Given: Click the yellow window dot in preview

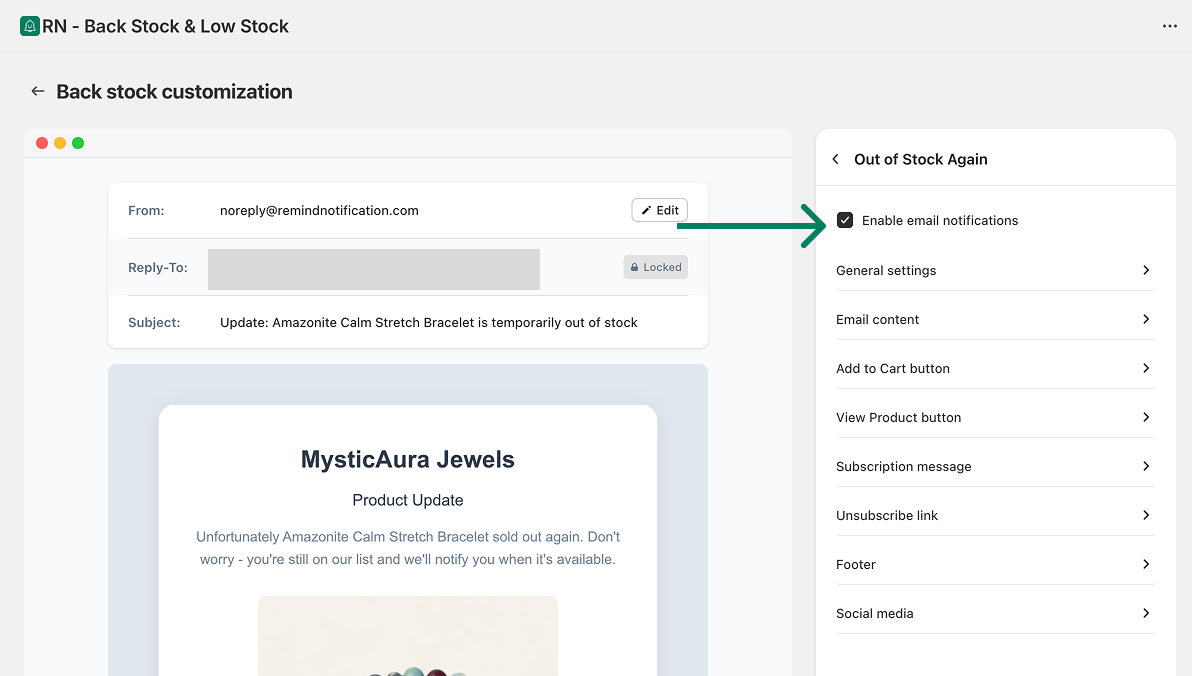Looking at the screenshot, I should pyautogui.click(x=60, y=143).
